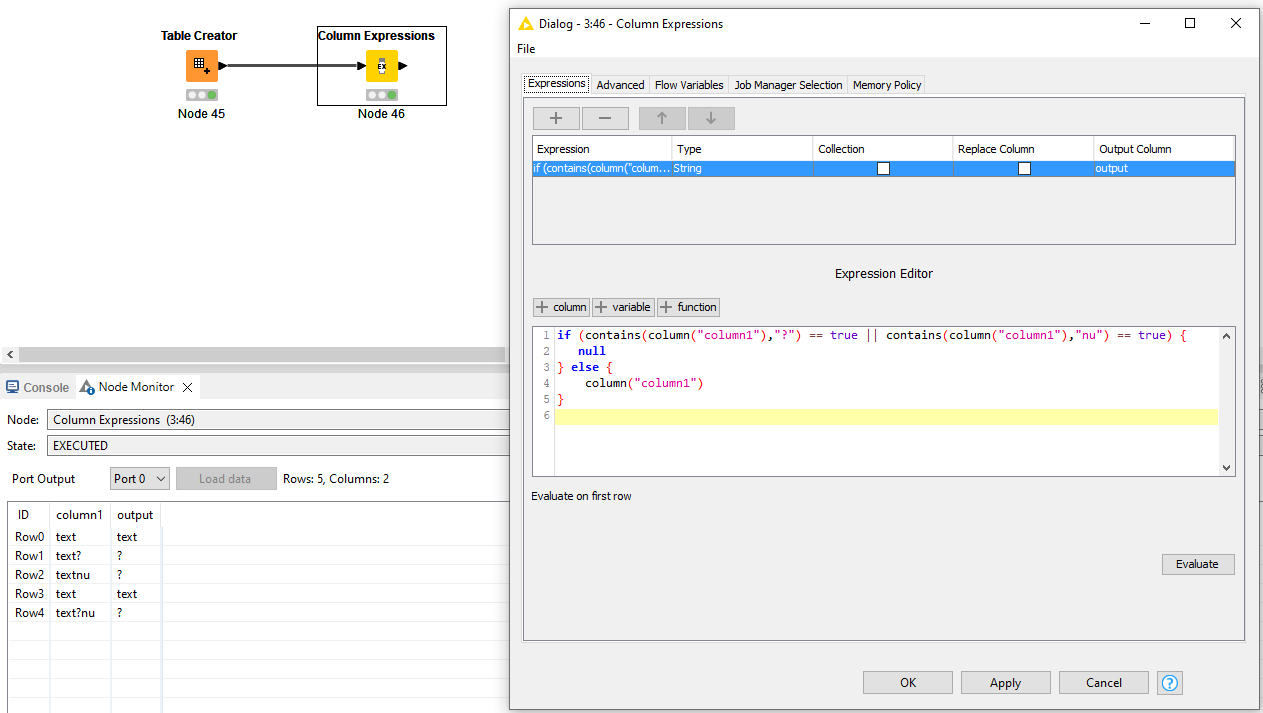Open the help question mark button

1170,683
